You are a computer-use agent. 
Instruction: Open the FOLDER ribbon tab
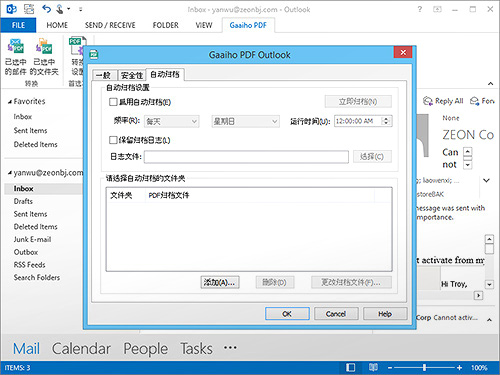click(165, 25)
